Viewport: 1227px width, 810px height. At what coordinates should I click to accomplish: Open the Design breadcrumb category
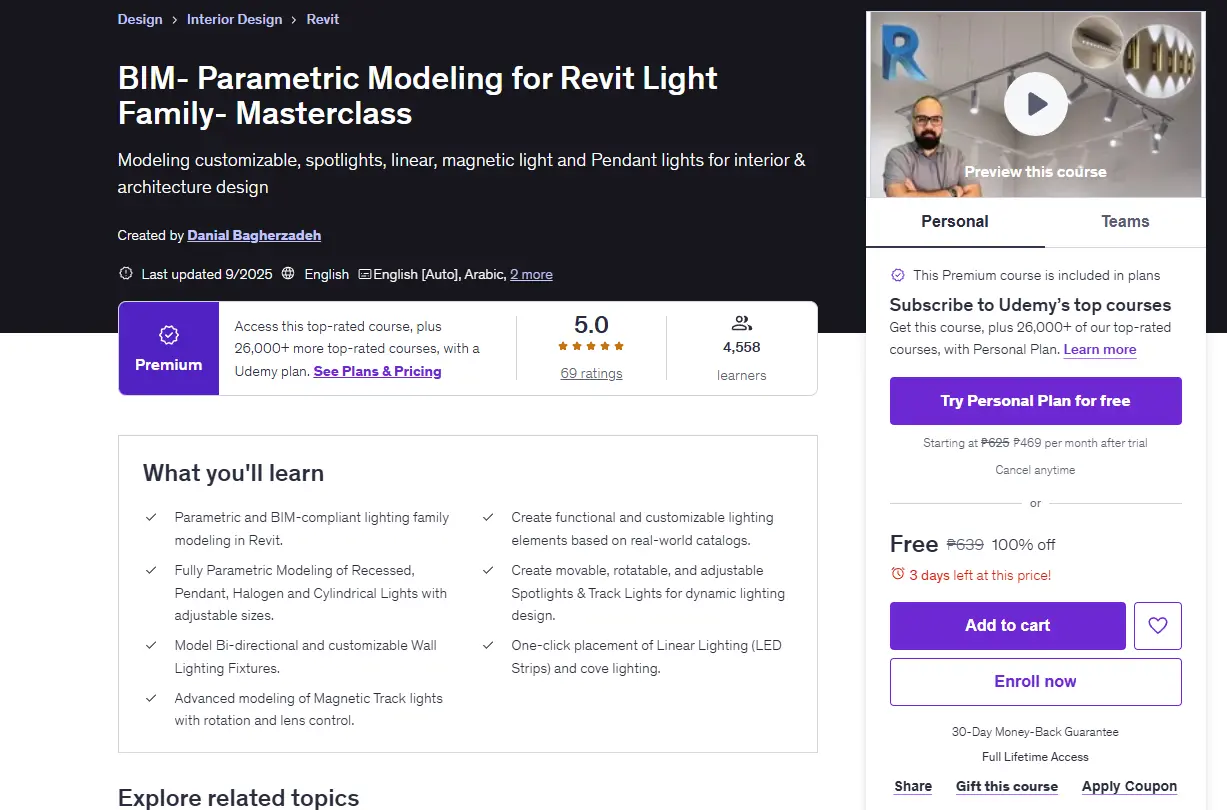tap(140, 19)
